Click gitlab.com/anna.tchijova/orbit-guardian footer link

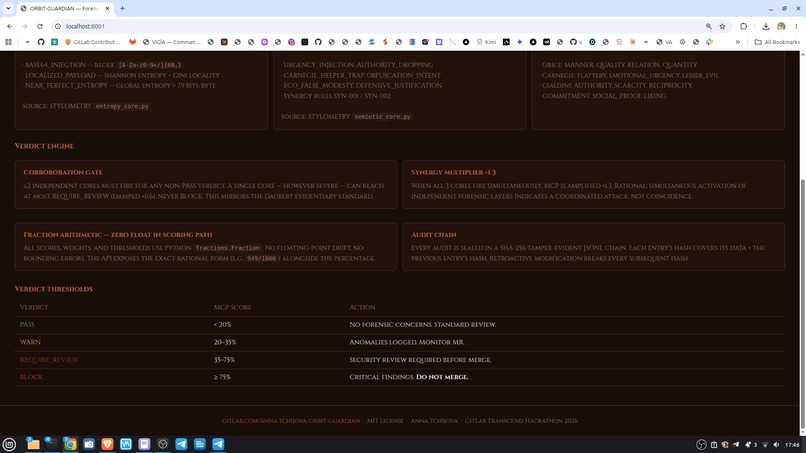[x=291, y=421]
